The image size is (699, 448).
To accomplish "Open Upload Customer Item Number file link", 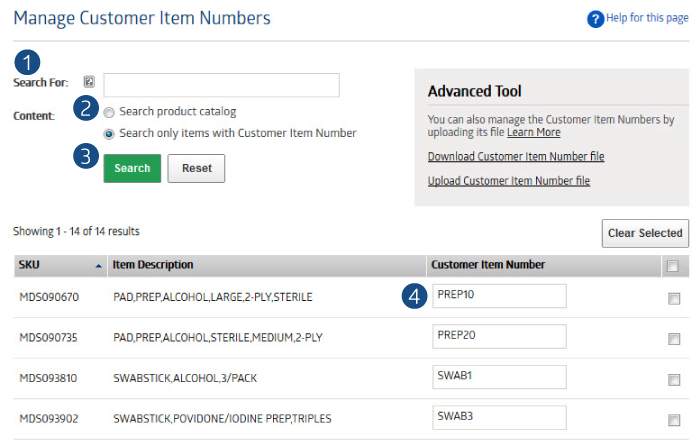I will tap(509, 181).
